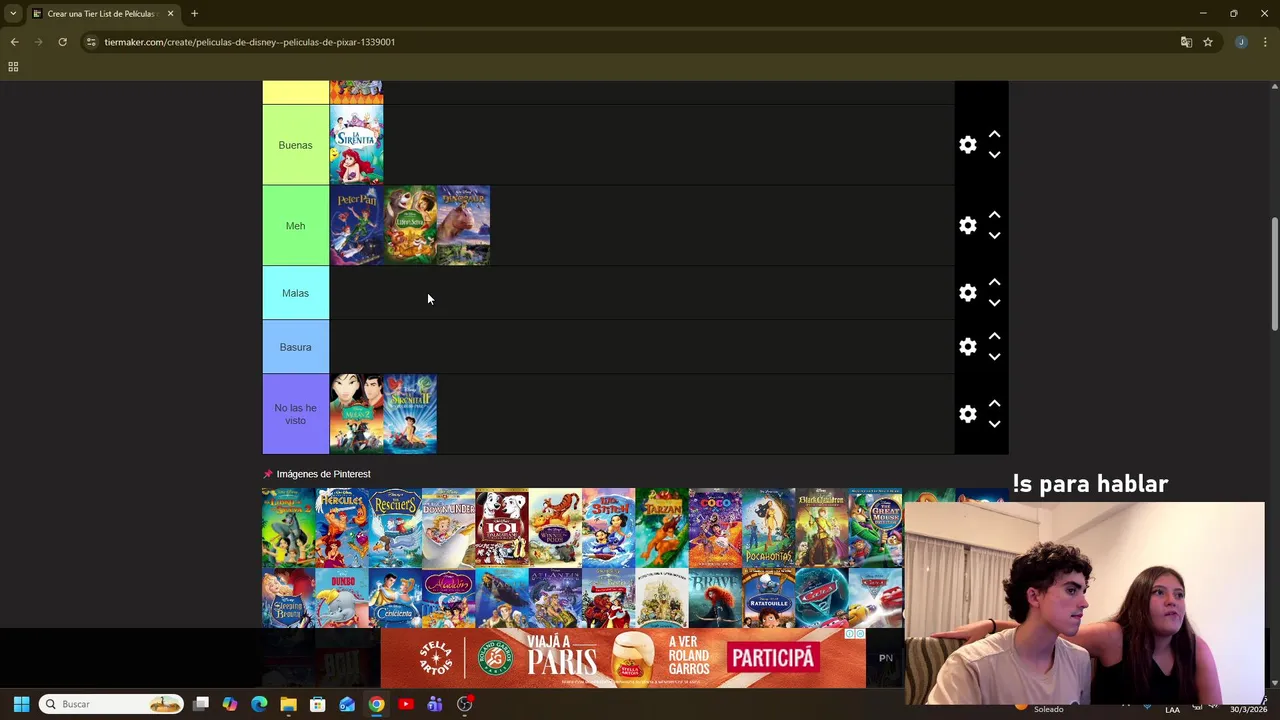Screen dimensions: 1280x720
Task: Move Meh tier up with arrow
Action: pos(994,215)
